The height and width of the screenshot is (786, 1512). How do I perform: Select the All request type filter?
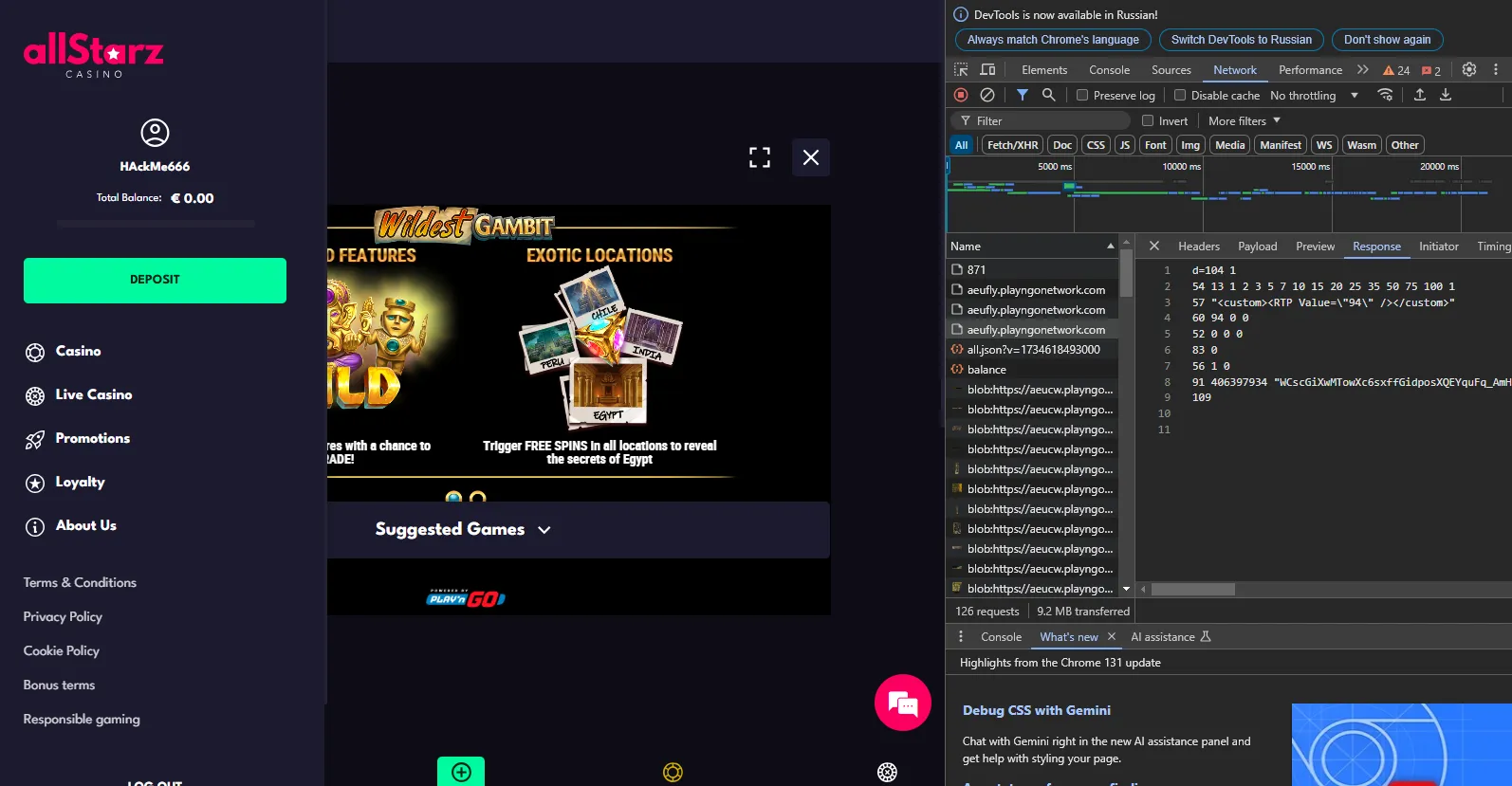(962, 145)
